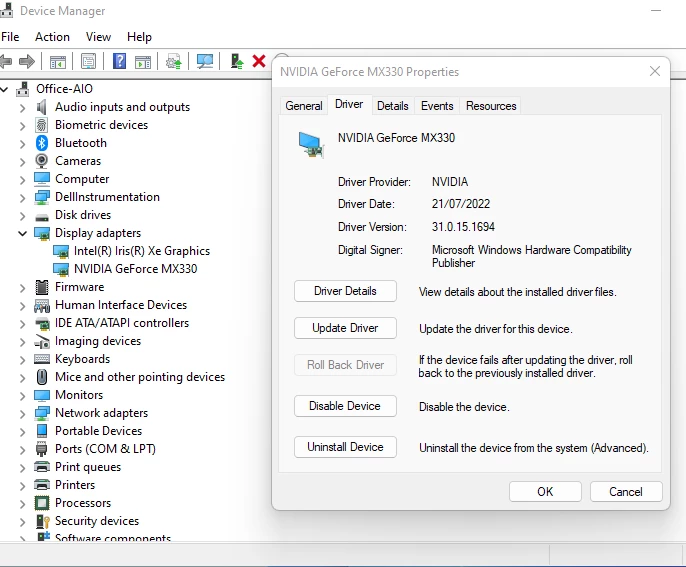Screen dimensions: 686x567
Task: Click Cancel in the Properties dialog
Action: pos(626,492)
